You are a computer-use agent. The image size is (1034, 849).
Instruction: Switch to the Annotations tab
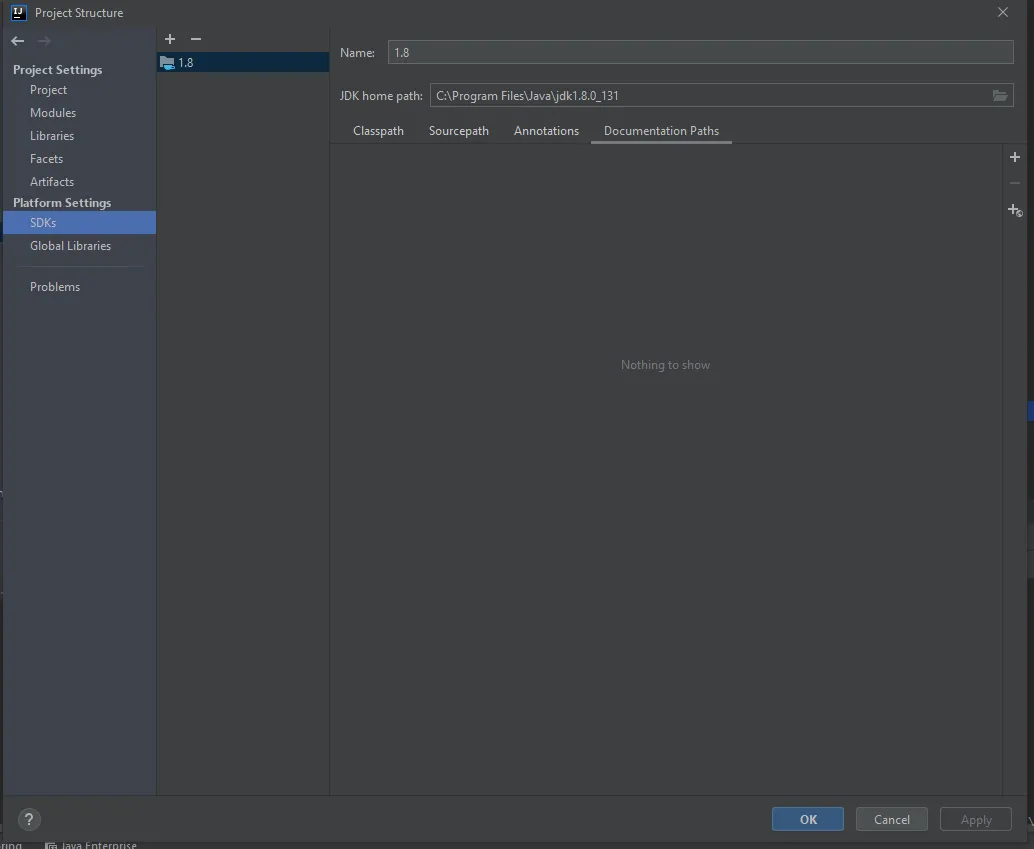tap(547, 131)
